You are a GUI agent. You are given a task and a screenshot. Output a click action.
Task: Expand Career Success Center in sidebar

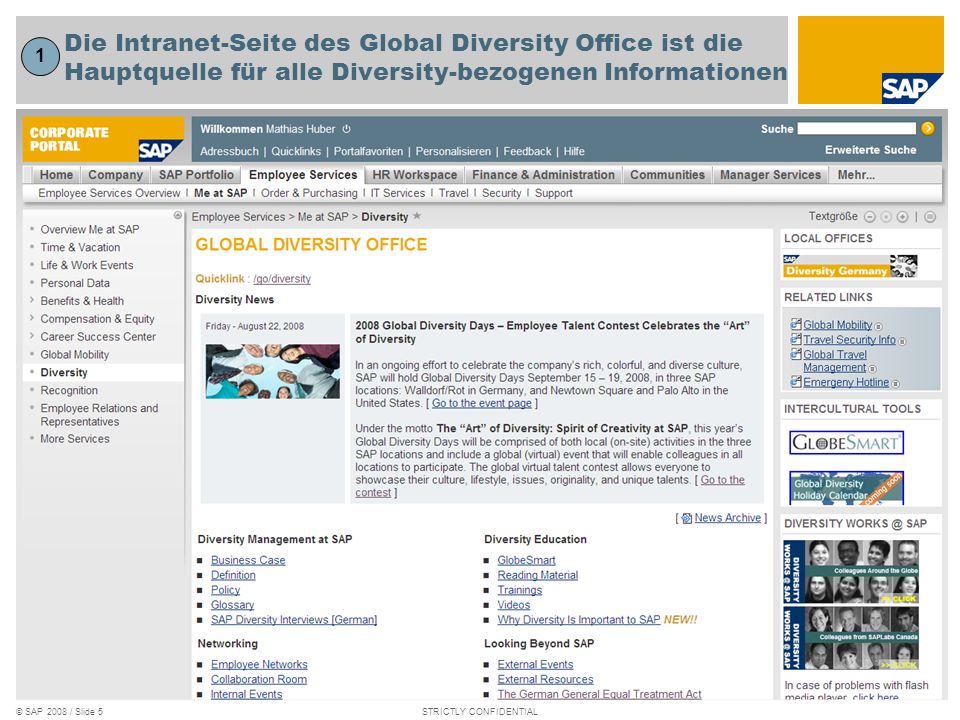point(32,336)
